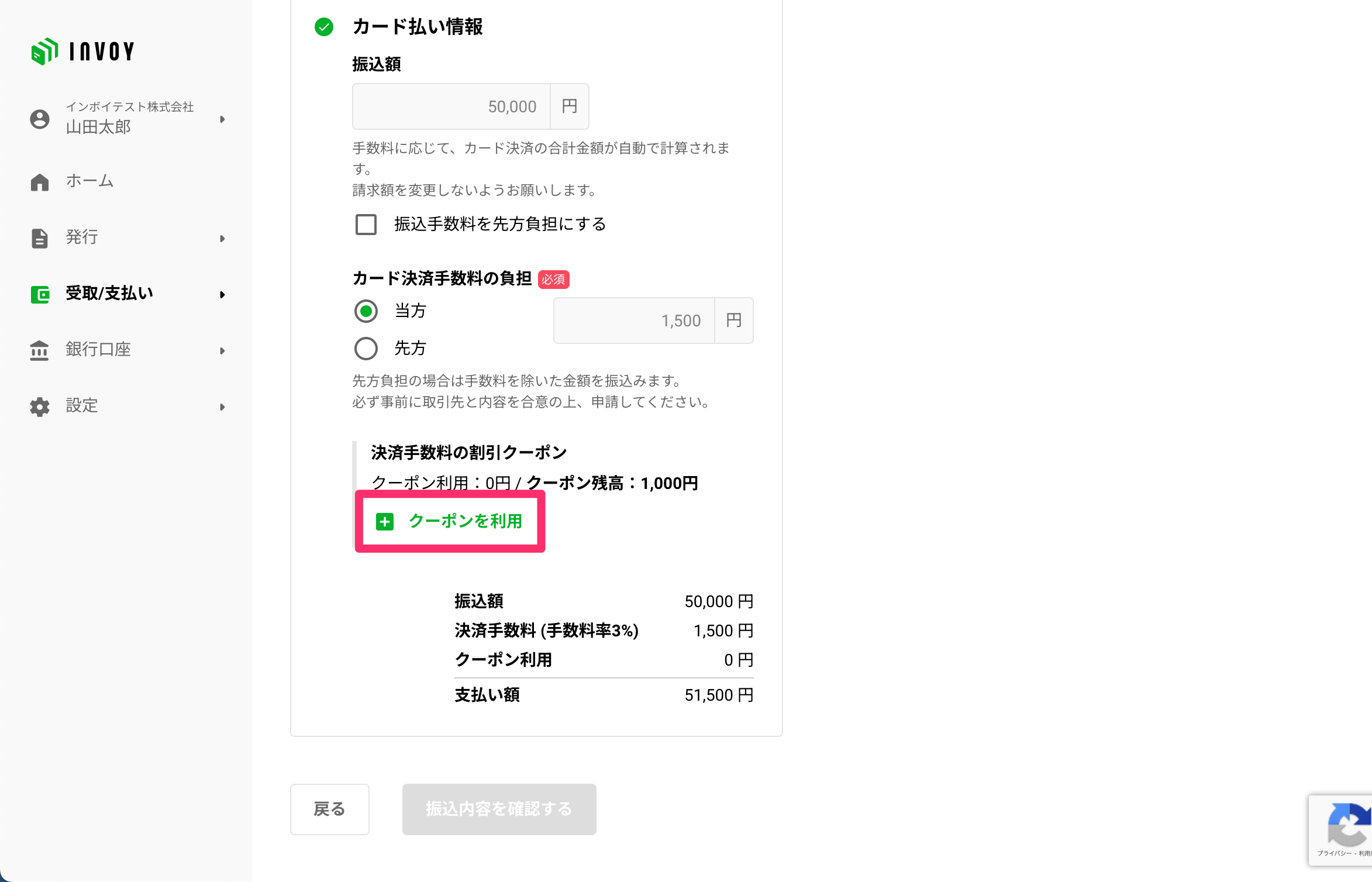Click the 設定 gear icon

click(40, 406)
